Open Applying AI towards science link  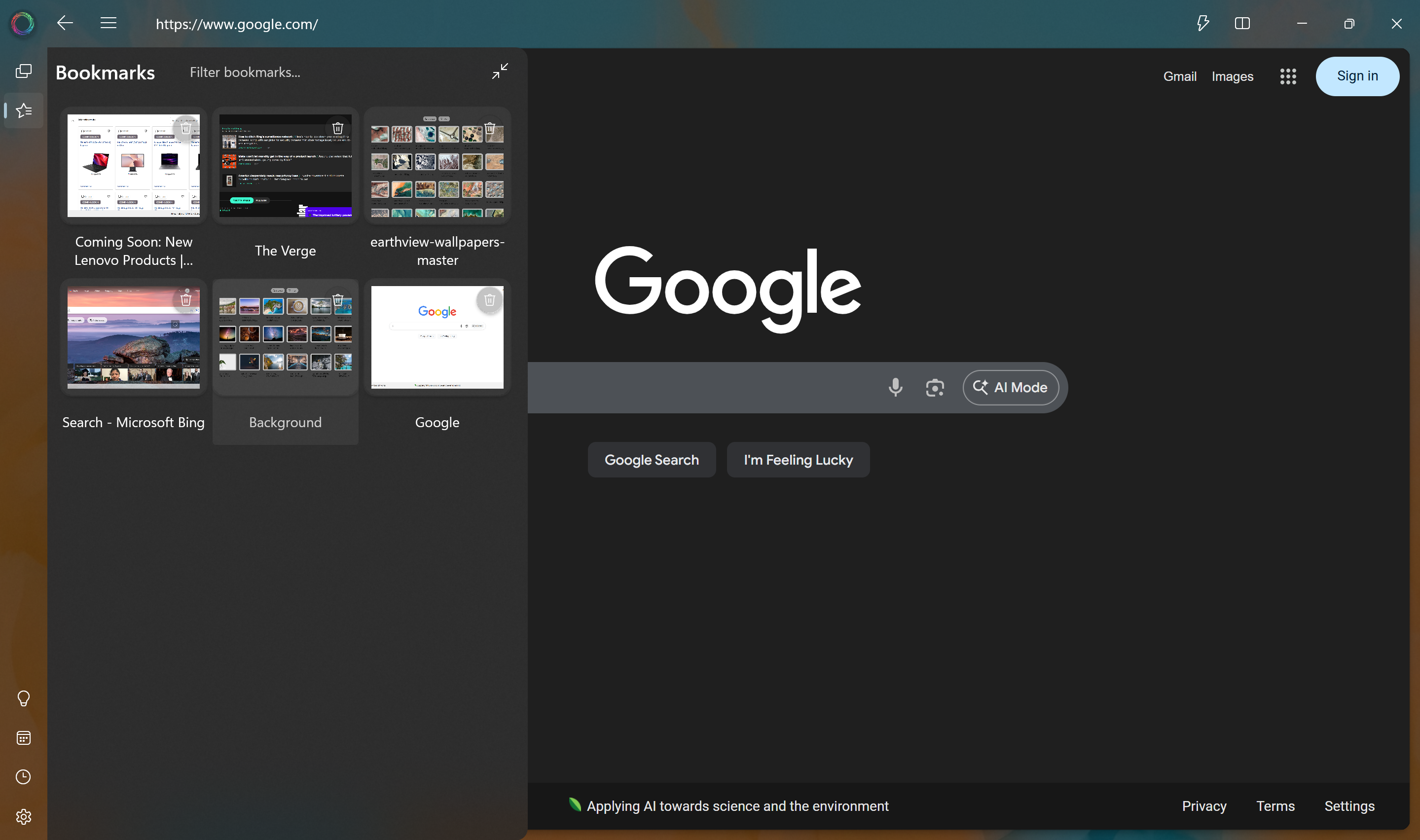click(x=737, y=806)
